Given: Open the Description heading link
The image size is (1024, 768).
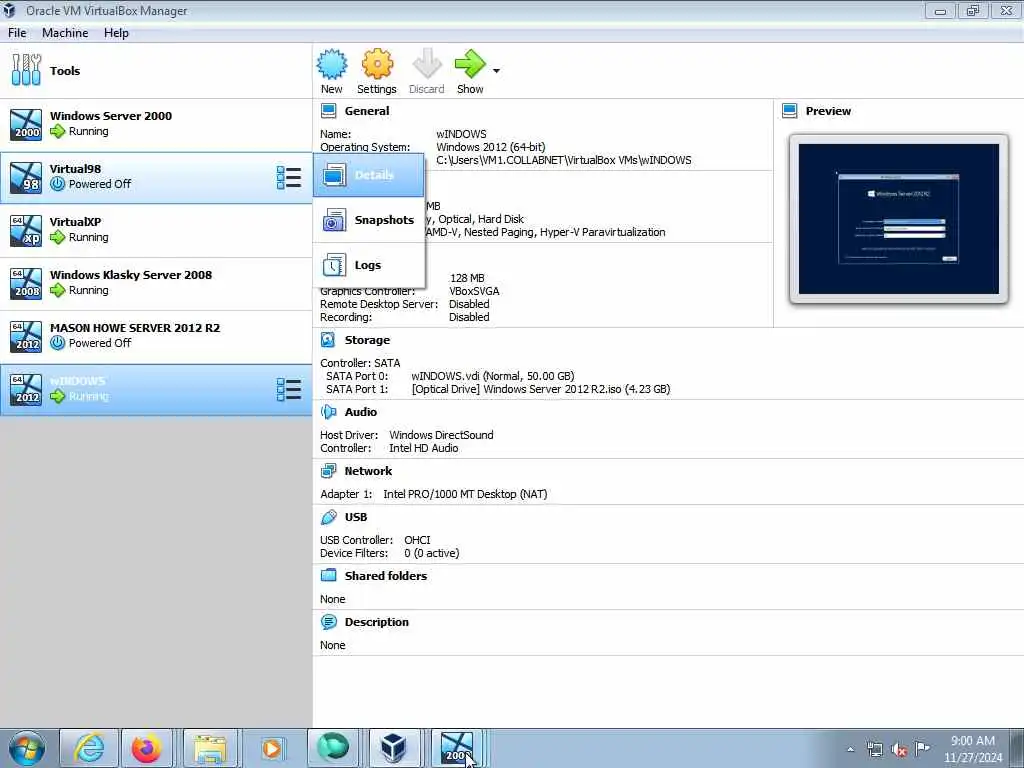Looking at the screenshot, I should pos(377,622).
